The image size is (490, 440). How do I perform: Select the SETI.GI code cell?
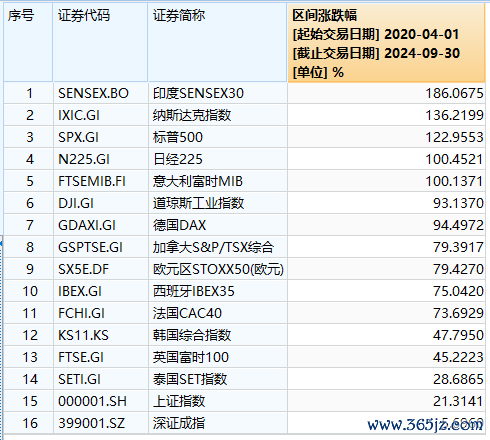pos(100,379)
